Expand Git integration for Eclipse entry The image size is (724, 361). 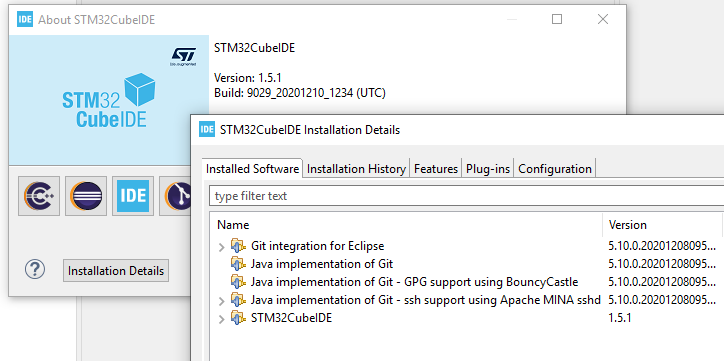222,247
